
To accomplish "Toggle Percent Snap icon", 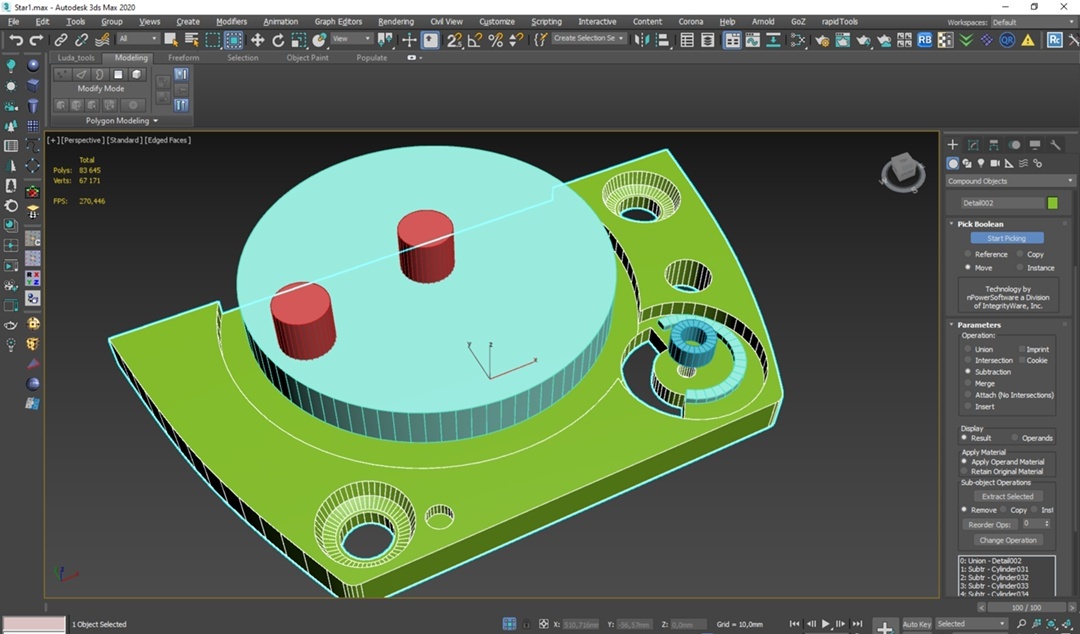I will (495, 40).
